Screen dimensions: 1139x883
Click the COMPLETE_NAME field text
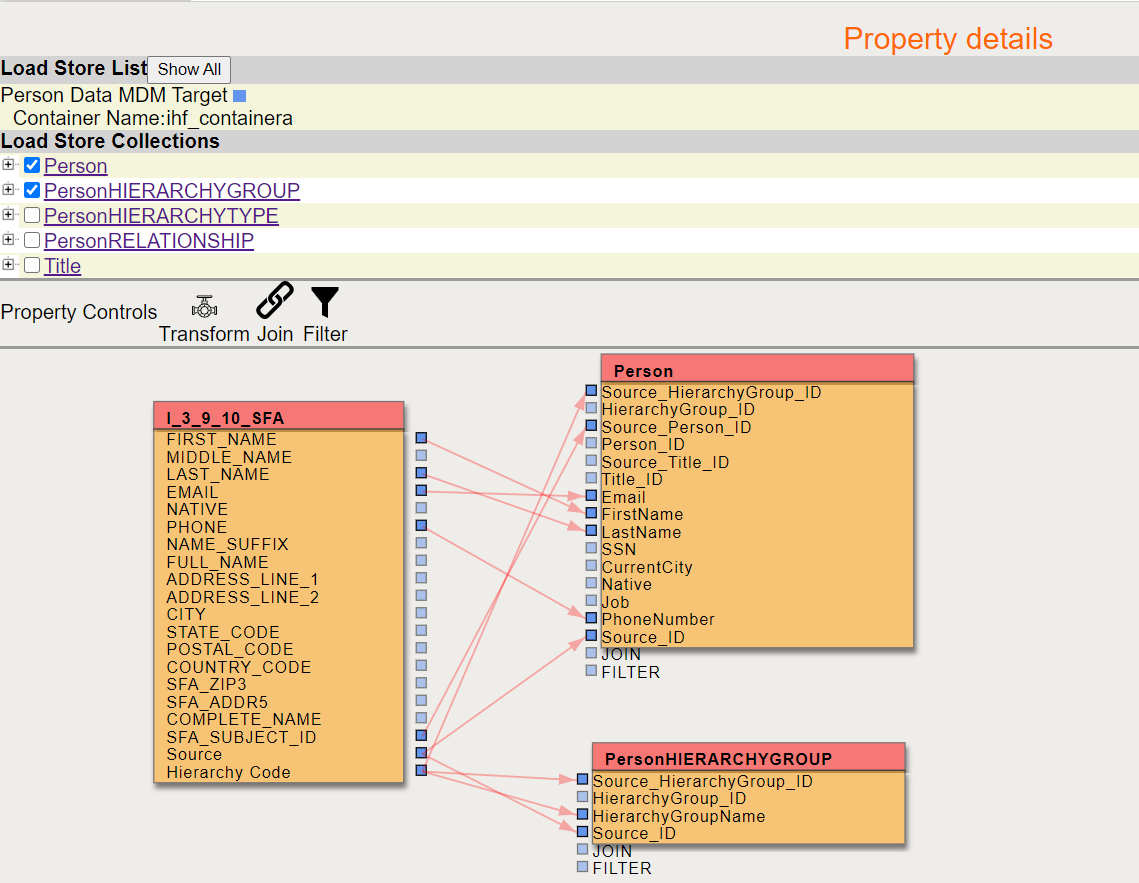point(243,720)
